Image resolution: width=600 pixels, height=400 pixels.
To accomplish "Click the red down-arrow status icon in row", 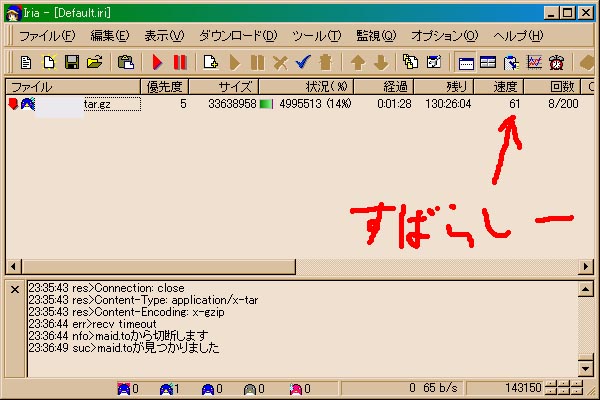I will [13, 104].
